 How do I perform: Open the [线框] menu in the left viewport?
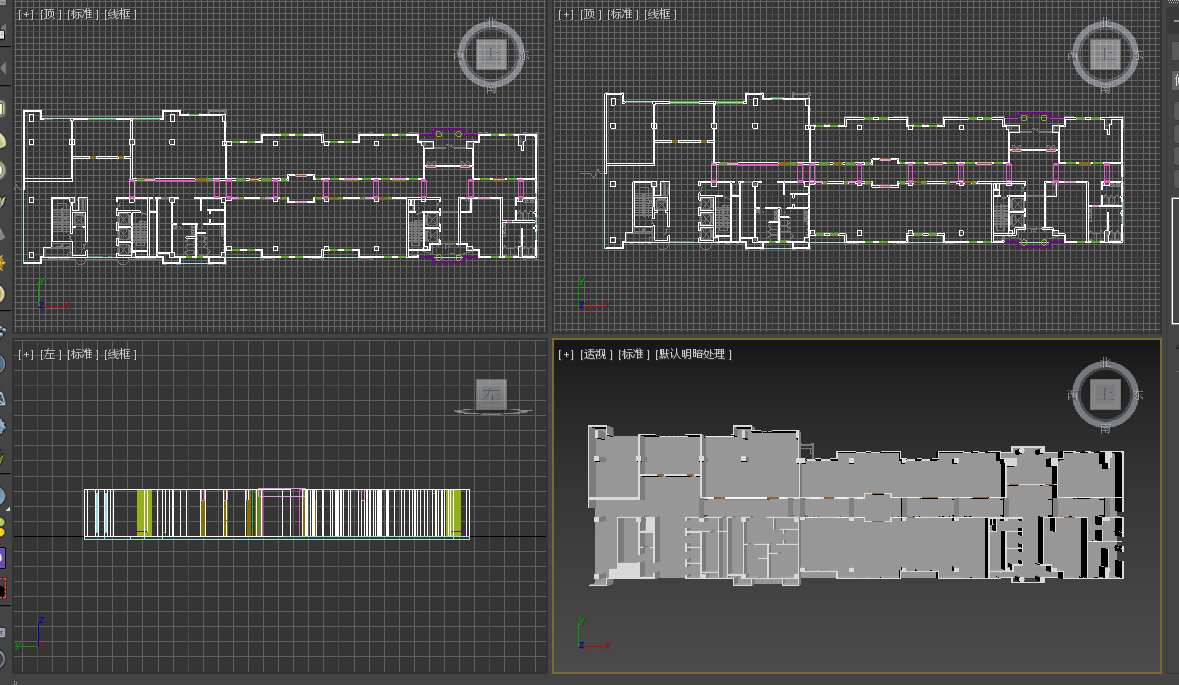[120, 354]
